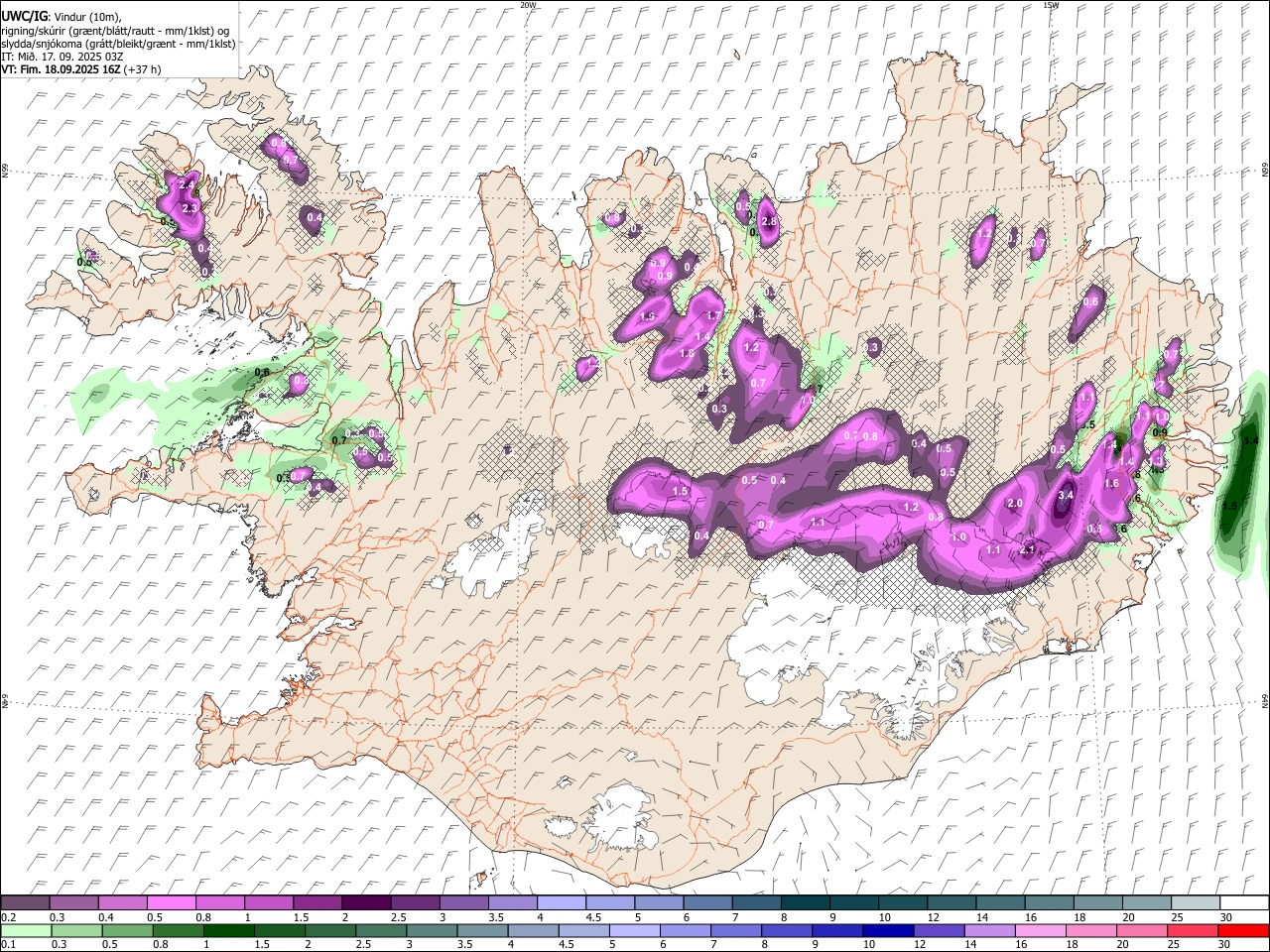
Task: Click the lavender swatch between 4 and 4.5, top row
Action: coord(561,903)
